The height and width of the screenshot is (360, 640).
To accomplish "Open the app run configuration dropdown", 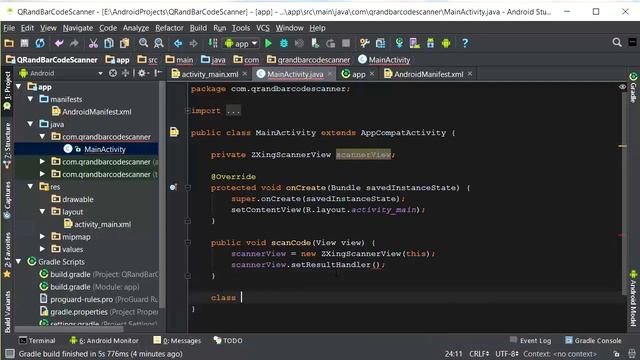I will 241,43.
